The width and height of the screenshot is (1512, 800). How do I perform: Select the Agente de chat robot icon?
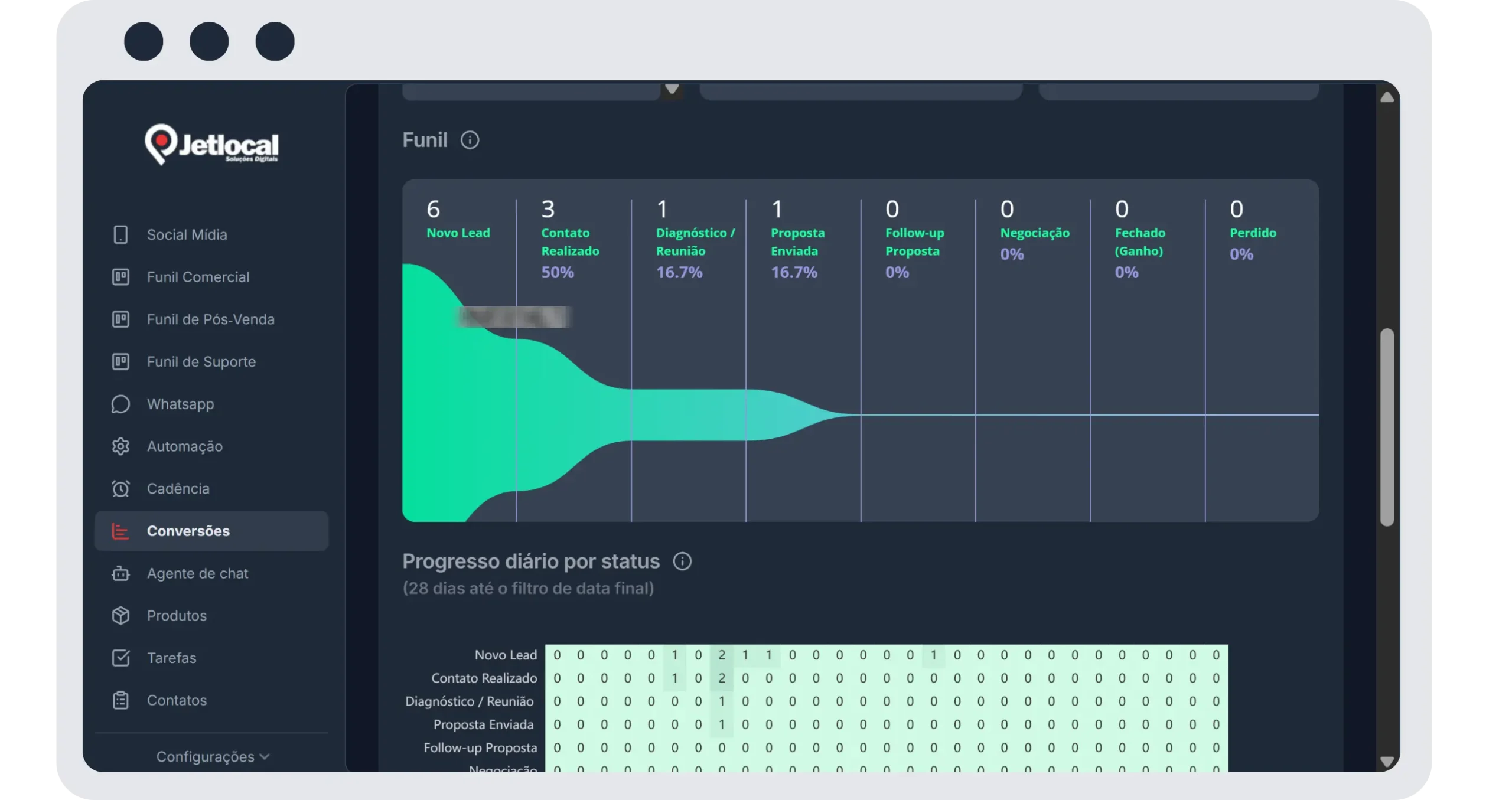(x=120, y=573)
